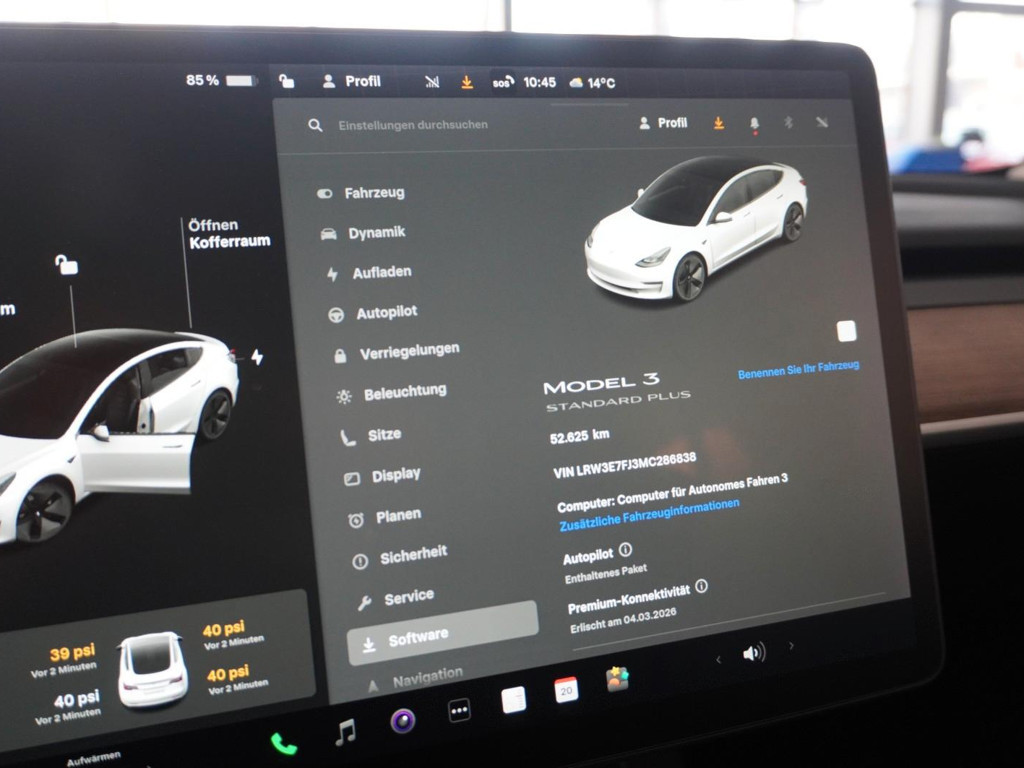This screenshot has height=768, width=1024.
Task: Open the notification bell icon
Action: (753, 124)
